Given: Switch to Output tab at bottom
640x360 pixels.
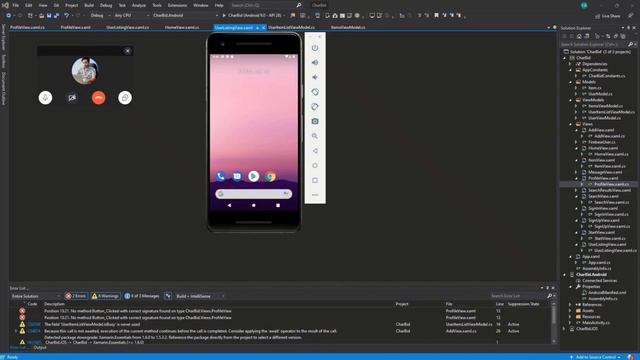Looking at the screenshot, I should point(40,348).
